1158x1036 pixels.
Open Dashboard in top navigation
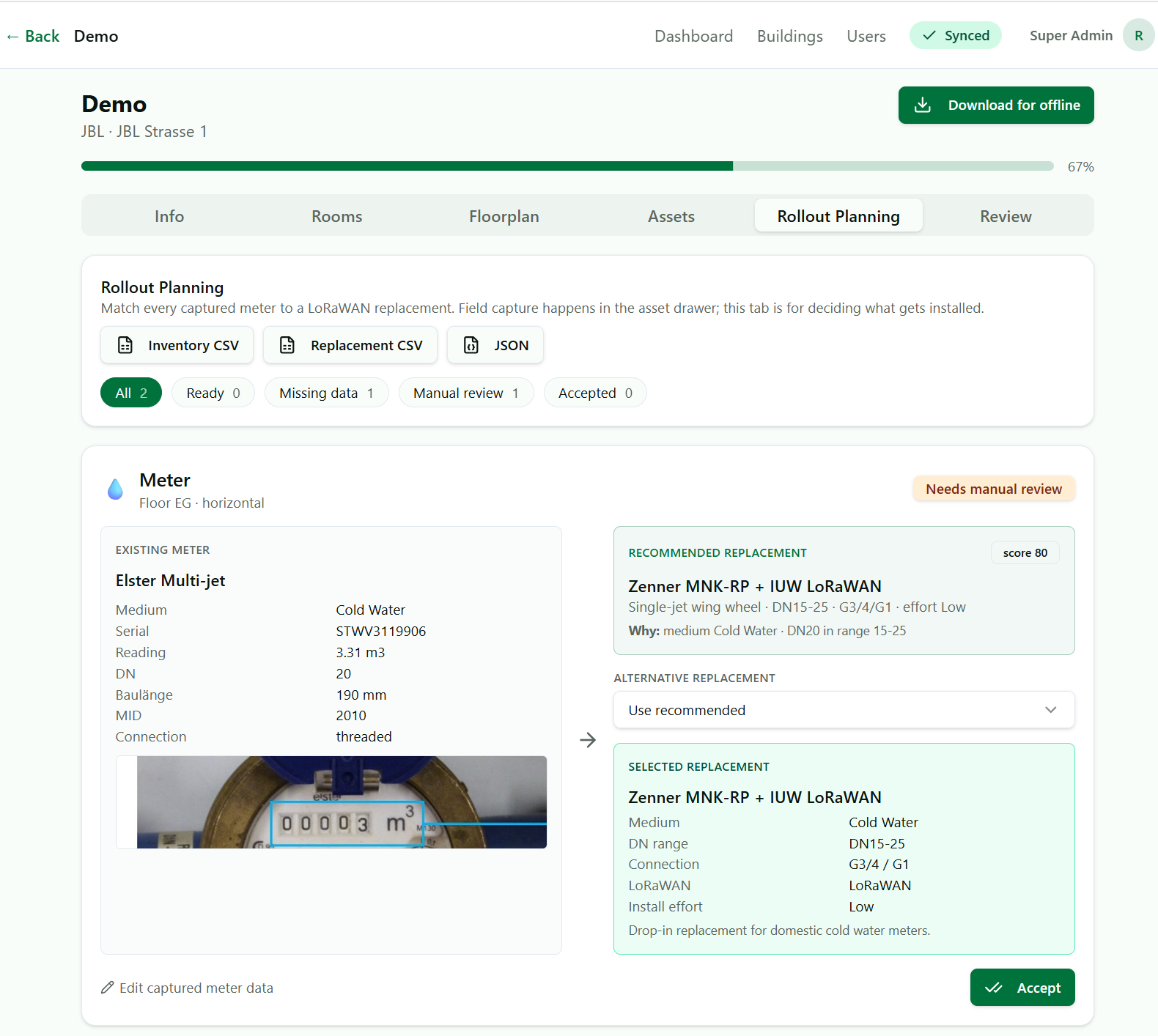(x=693, y=36)
